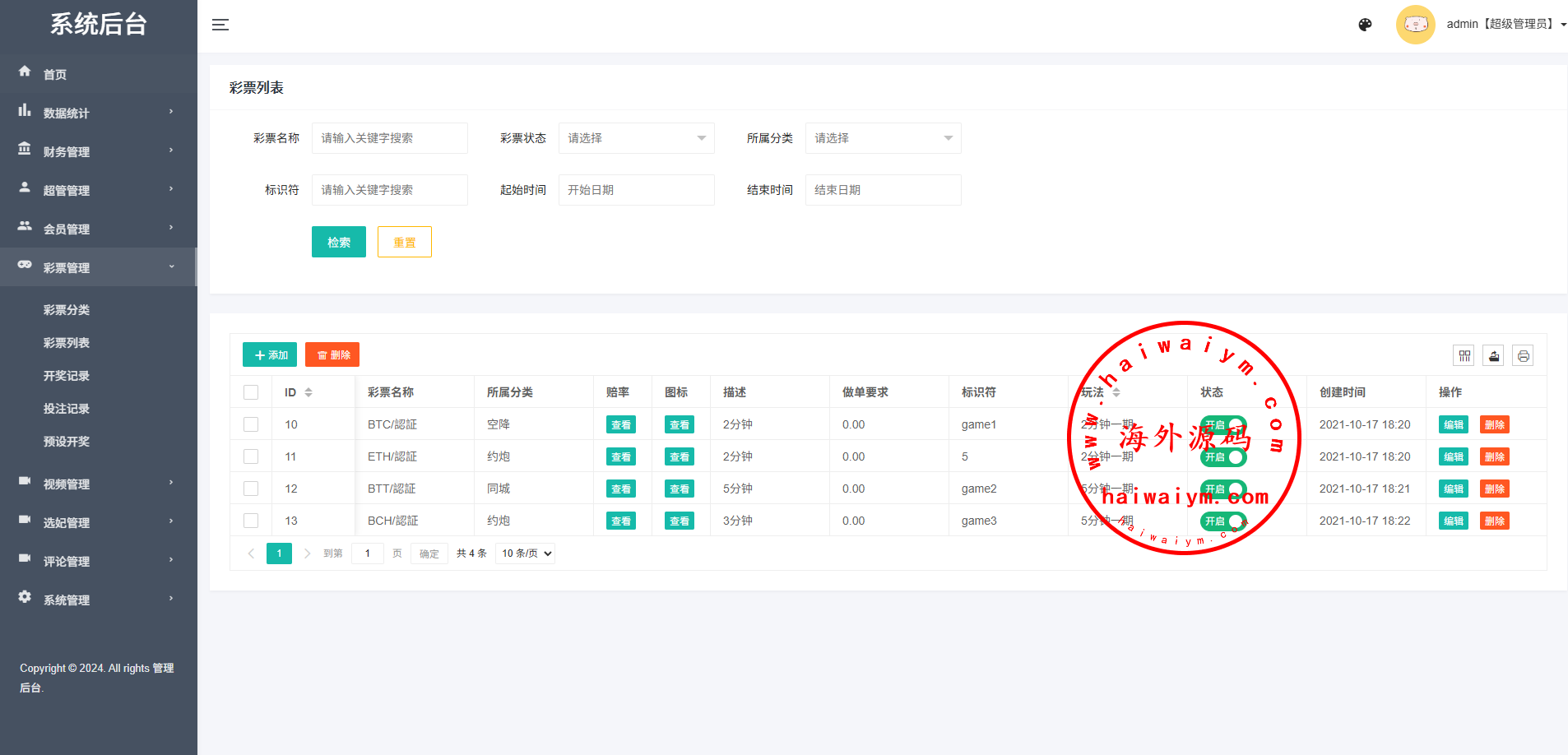Click the 检索 search button

[x=338, y=242]
